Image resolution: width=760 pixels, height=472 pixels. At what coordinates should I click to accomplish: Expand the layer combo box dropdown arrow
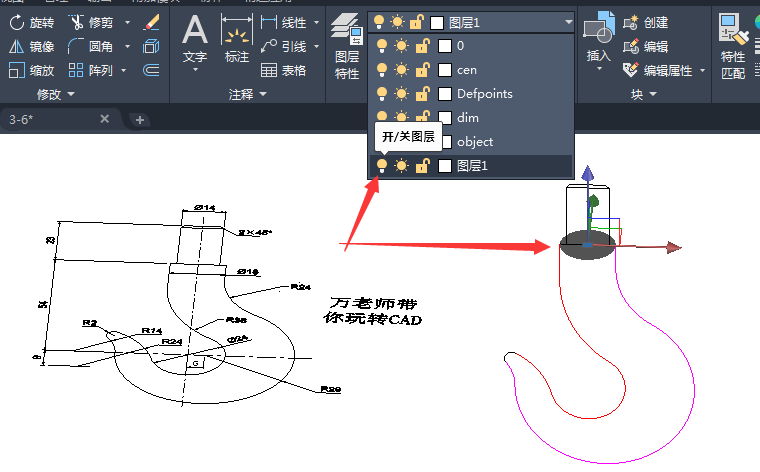coord(568,22)
